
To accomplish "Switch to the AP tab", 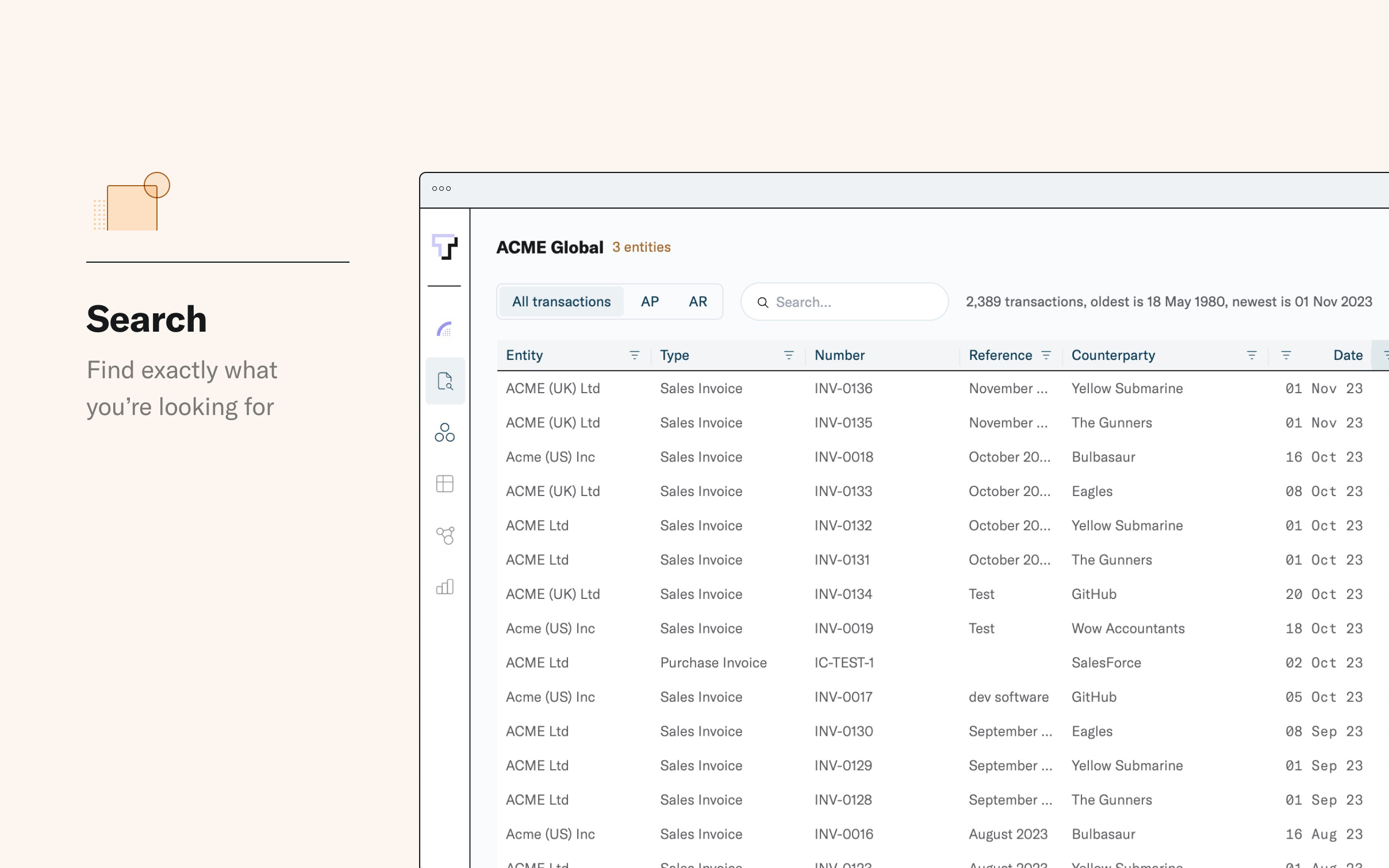I will (x=650, y=302).
